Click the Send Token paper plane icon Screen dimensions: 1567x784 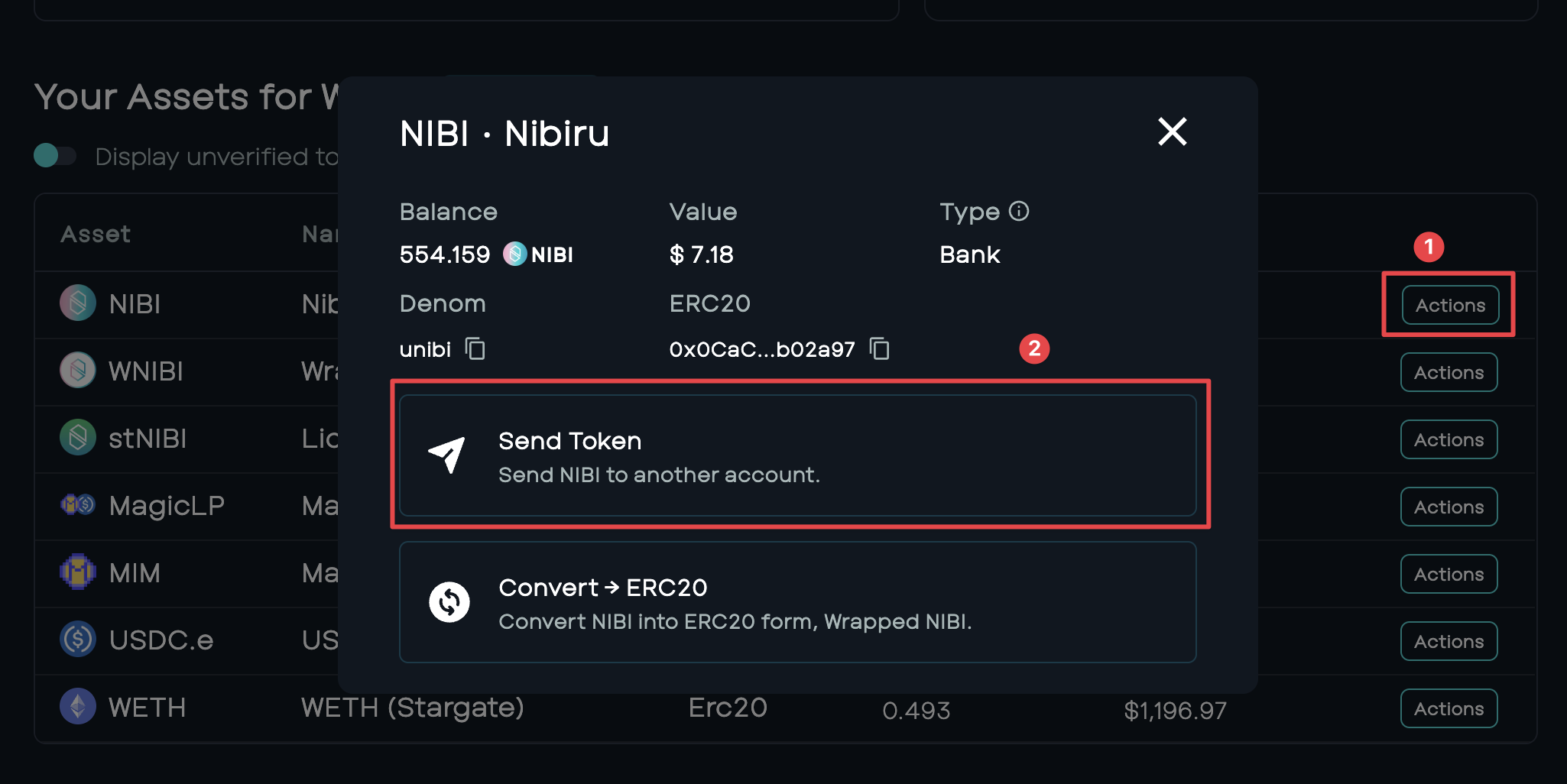[x=448, y=455]
